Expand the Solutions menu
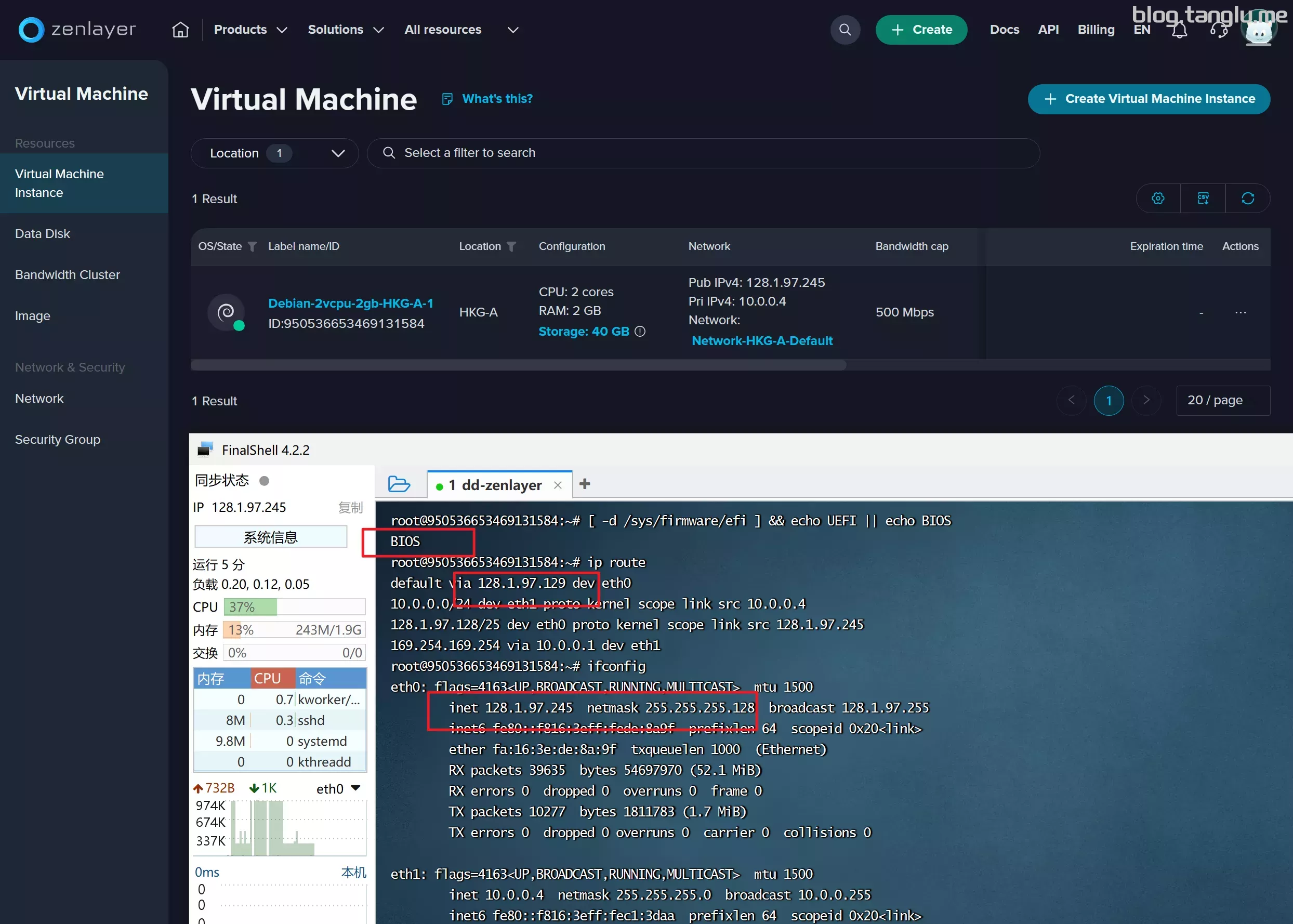This screenshot has width=1293, height=924. 346,30
